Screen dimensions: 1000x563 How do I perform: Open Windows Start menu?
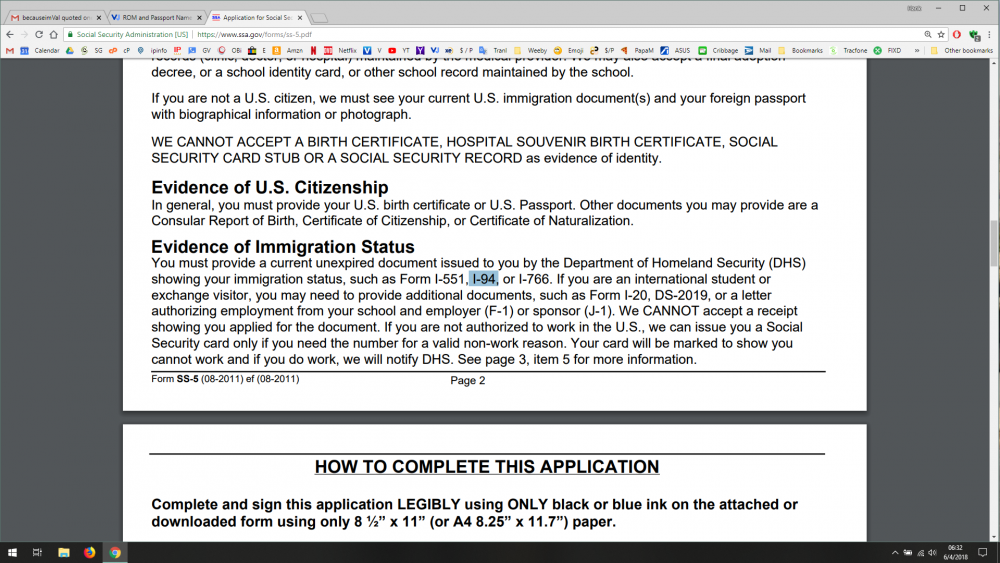11,552
